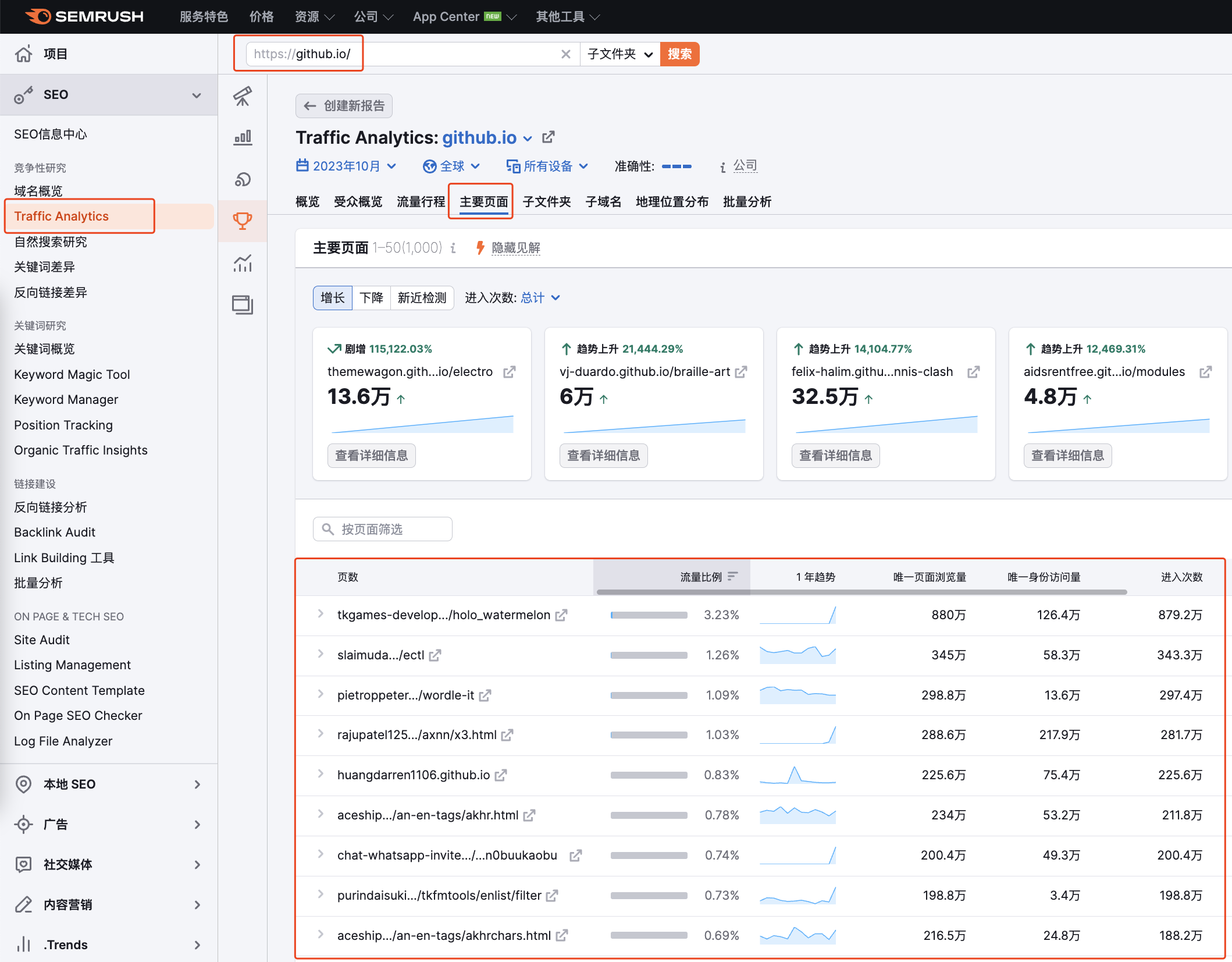Viewport: 1232px width, 962px height.
Task: Open external link for themewagon electro card
Action: [510, 372]
